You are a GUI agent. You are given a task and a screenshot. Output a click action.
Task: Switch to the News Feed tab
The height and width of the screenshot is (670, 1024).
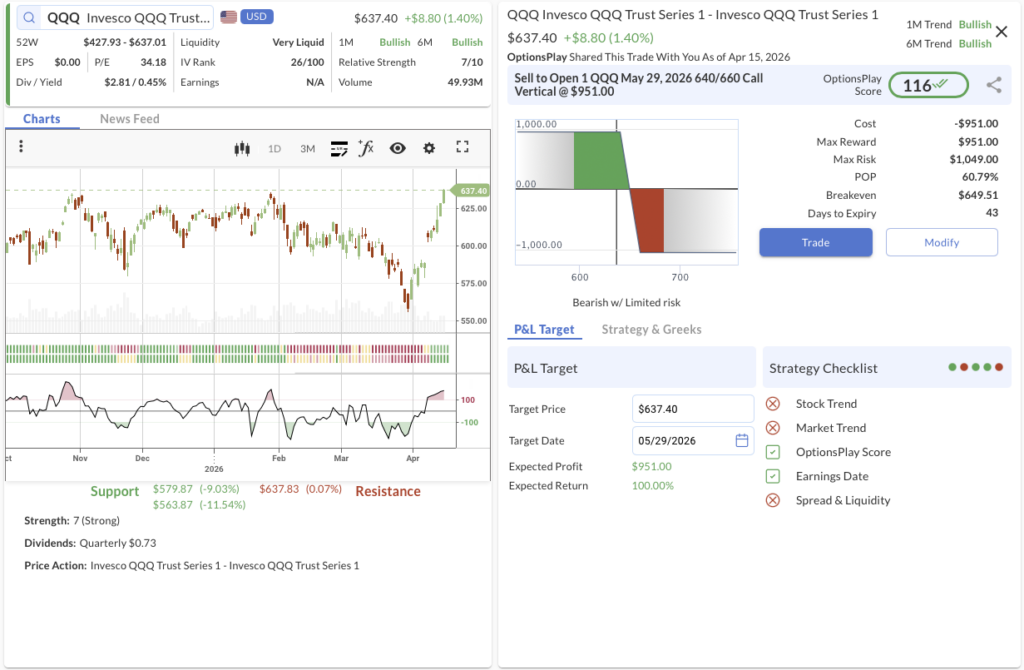[129, 119]
